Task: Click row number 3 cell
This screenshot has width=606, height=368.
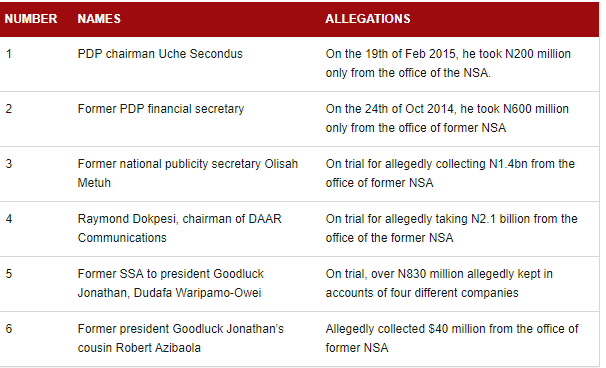Action: pos(9,164)
